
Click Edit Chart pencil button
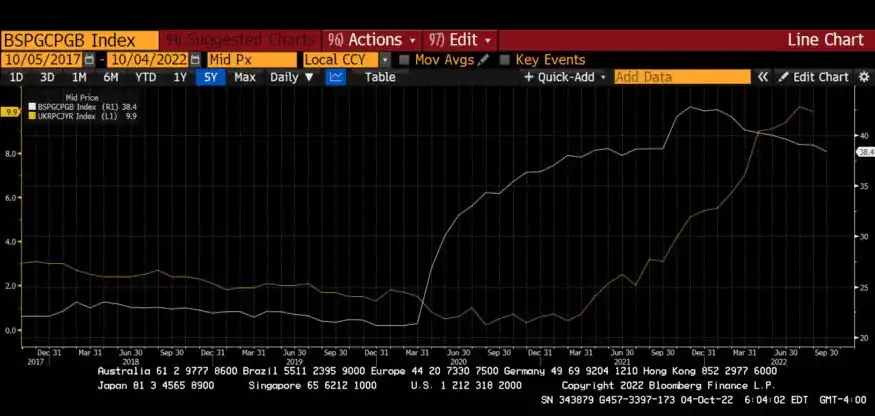[x=814, y=77]
